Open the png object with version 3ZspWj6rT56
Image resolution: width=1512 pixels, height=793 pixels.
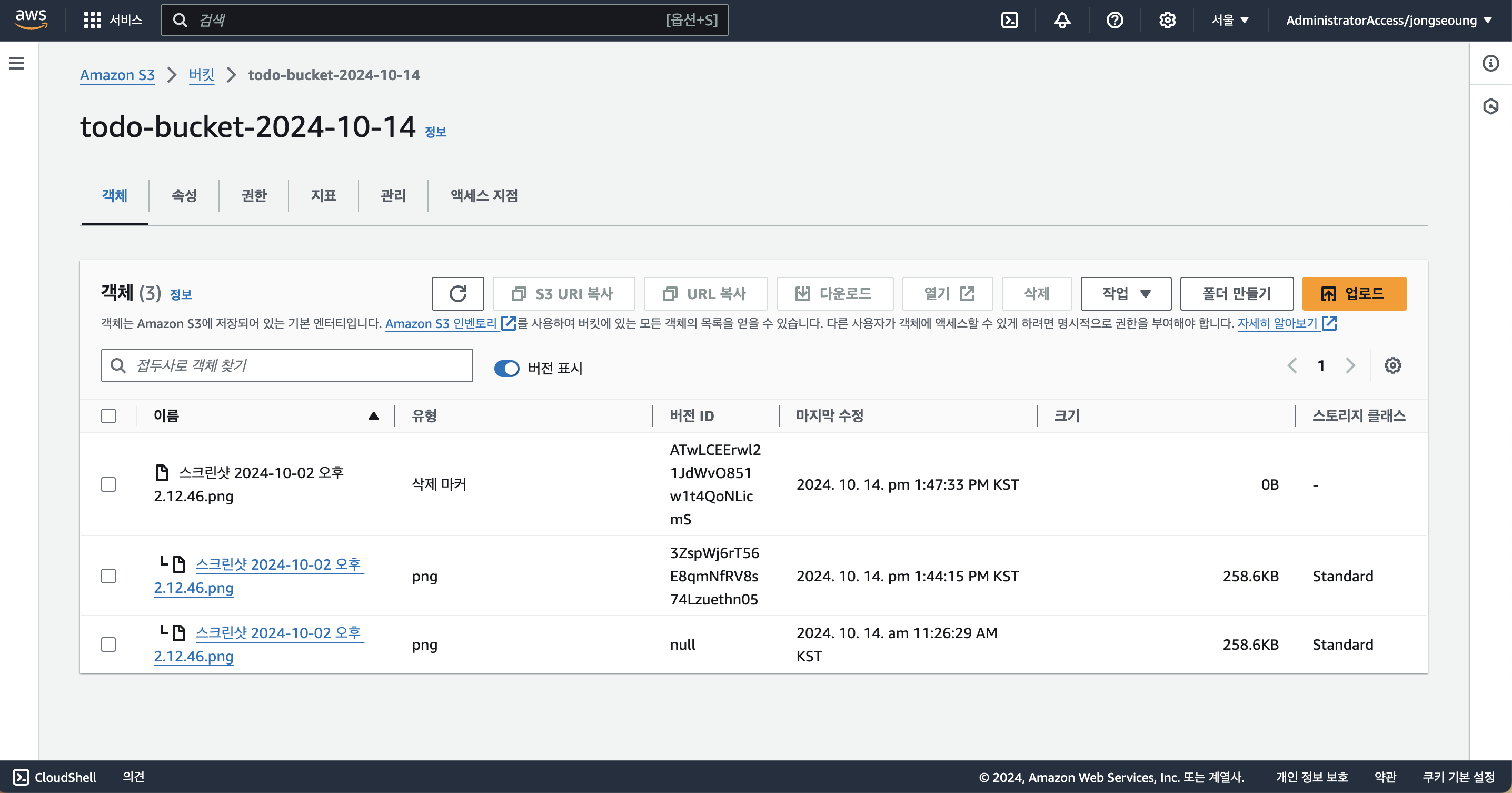click(x=258, y=576)
